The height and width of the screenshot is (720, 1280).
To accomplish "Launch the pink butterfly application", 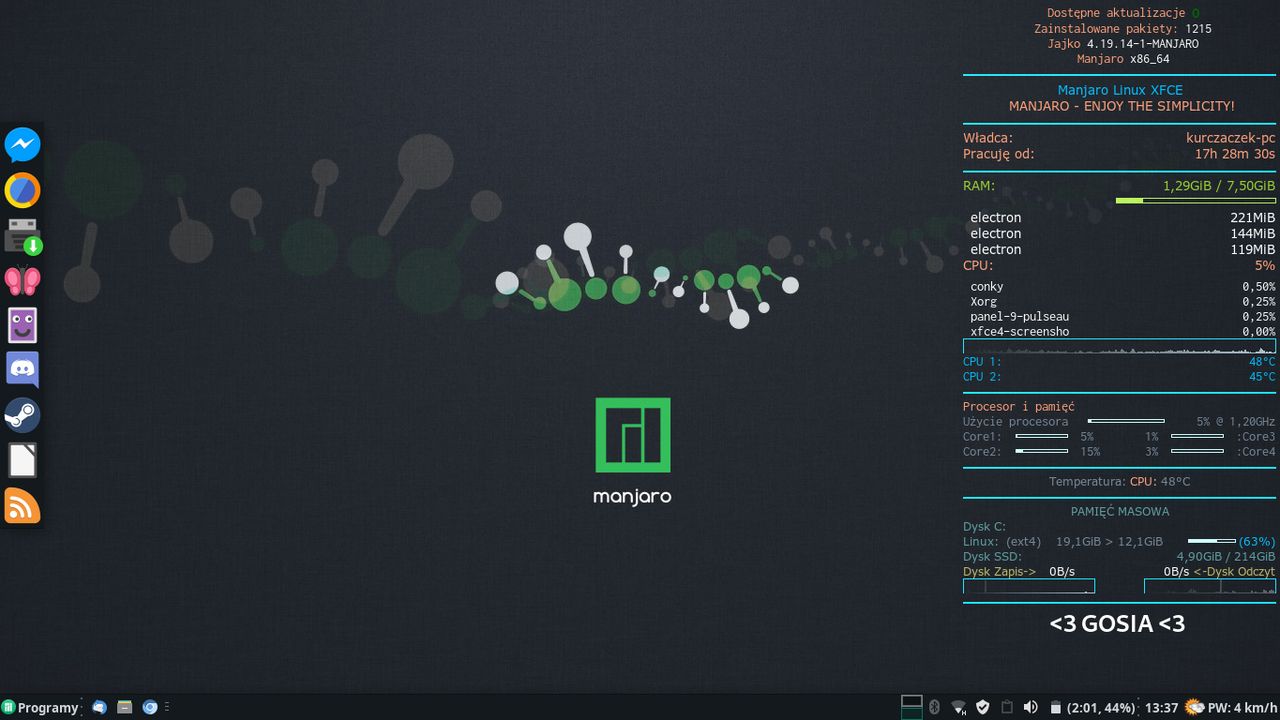I will 22,281.
